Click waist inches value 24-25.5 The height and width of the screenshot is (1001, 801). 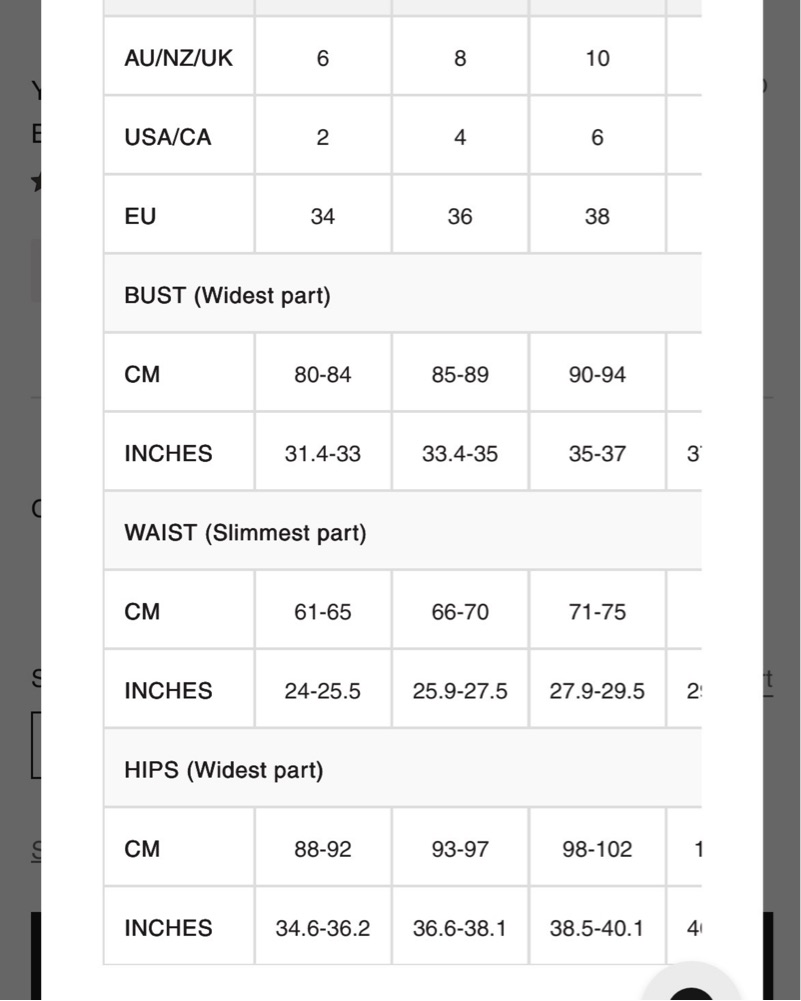(x=322, y=691)
